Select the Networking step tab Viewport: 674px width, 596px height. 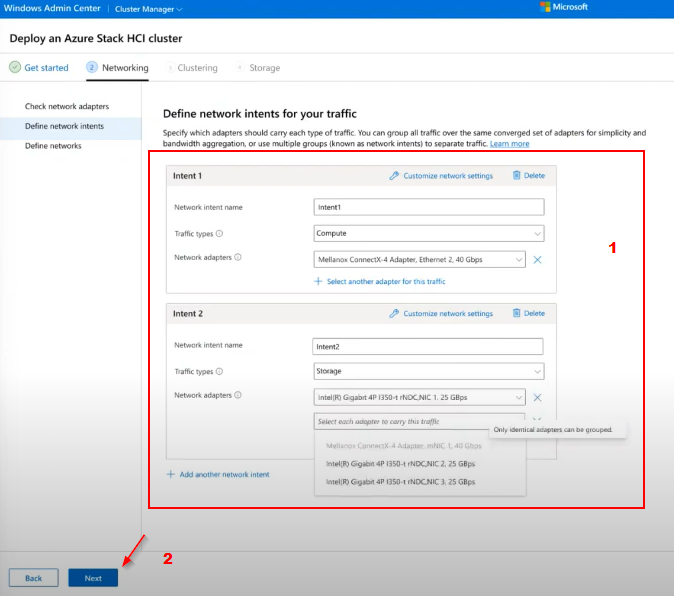coord(117,68)
